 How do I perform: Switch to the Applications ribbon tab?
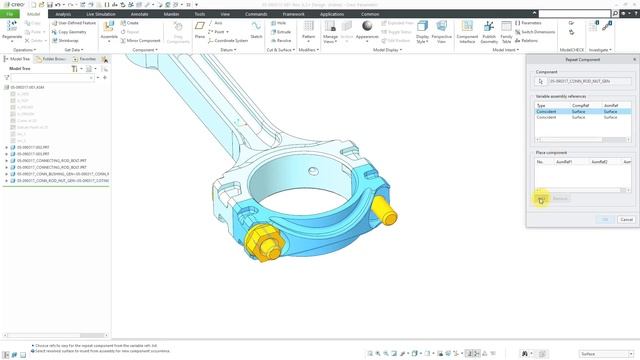pos(332,14)
